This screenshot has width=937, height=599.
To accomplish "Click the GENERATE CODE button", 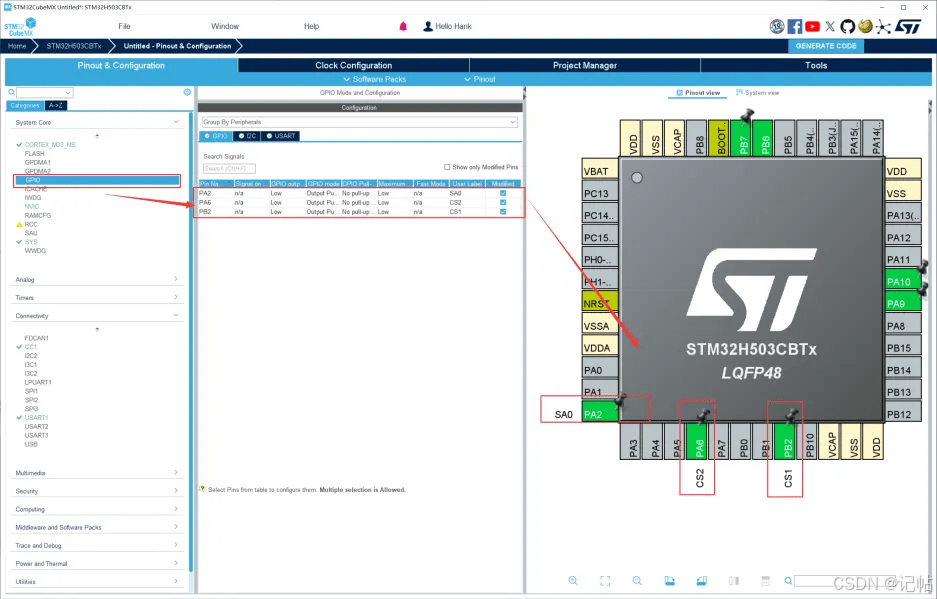I will pos(825,46).
